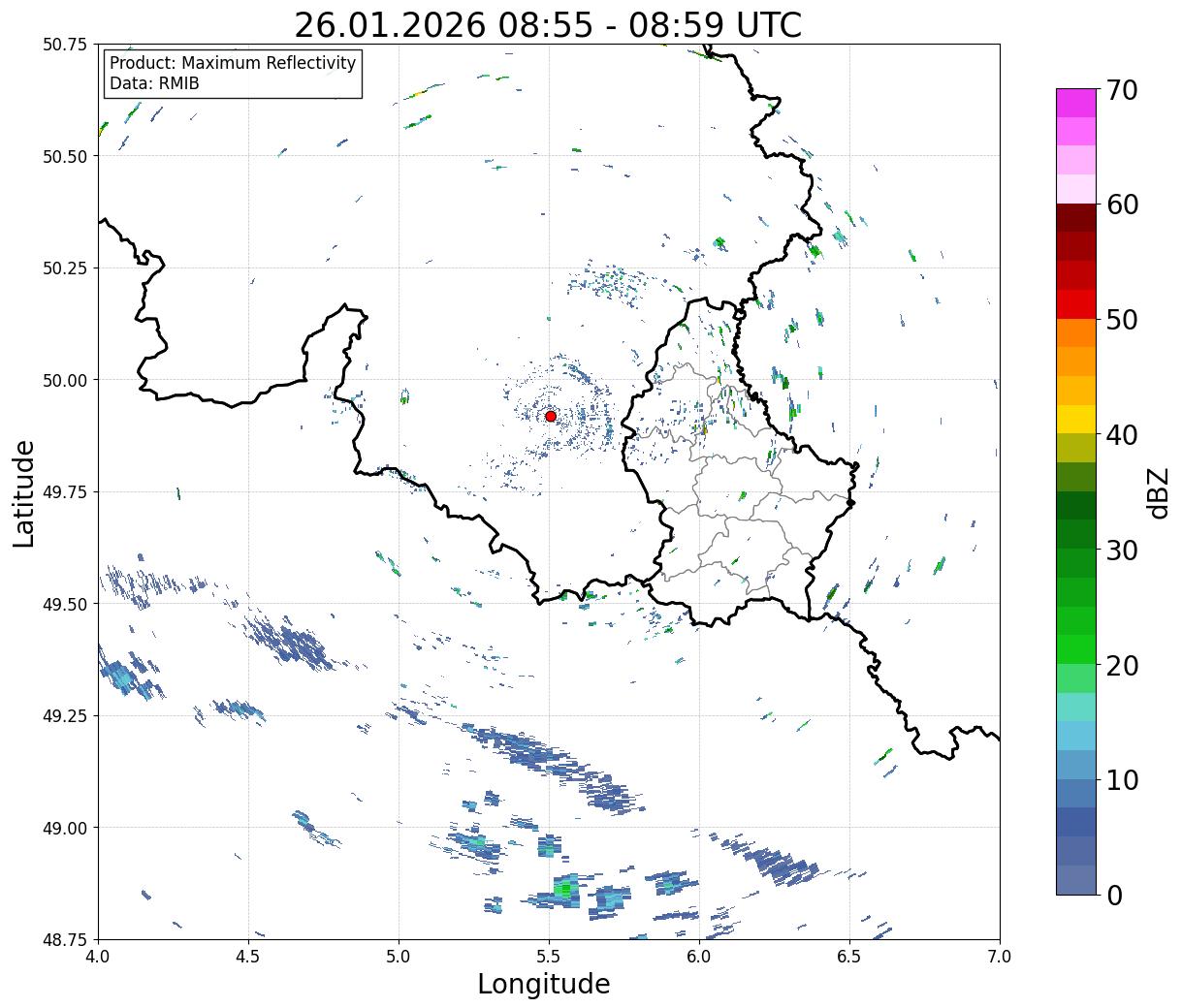Click the longitude tick label 6.5
The image size is (1182, 1008).
pos(849,957)
